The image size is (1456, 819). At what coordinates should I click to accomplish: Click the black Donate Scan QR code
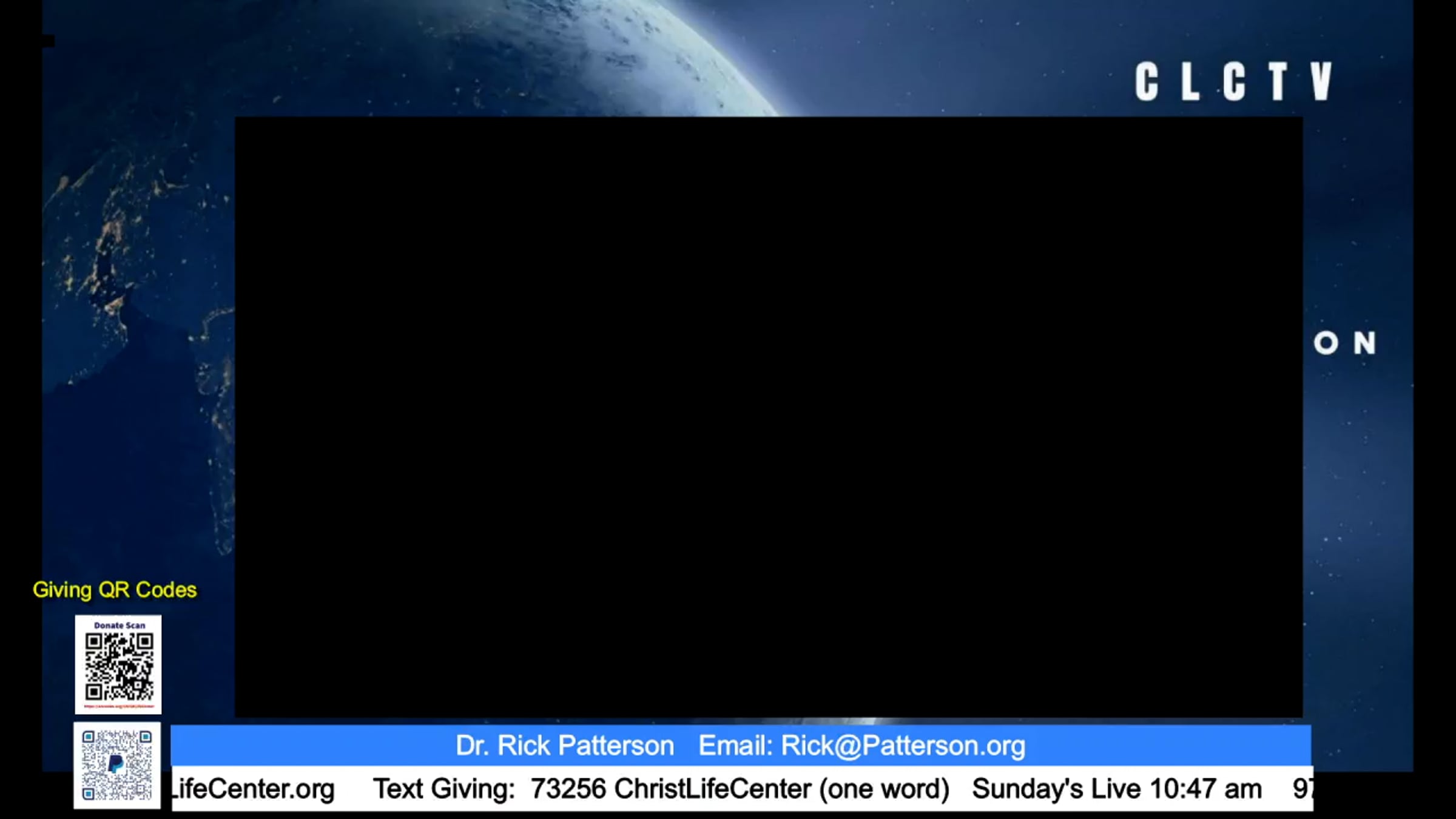tap(119, 666)
